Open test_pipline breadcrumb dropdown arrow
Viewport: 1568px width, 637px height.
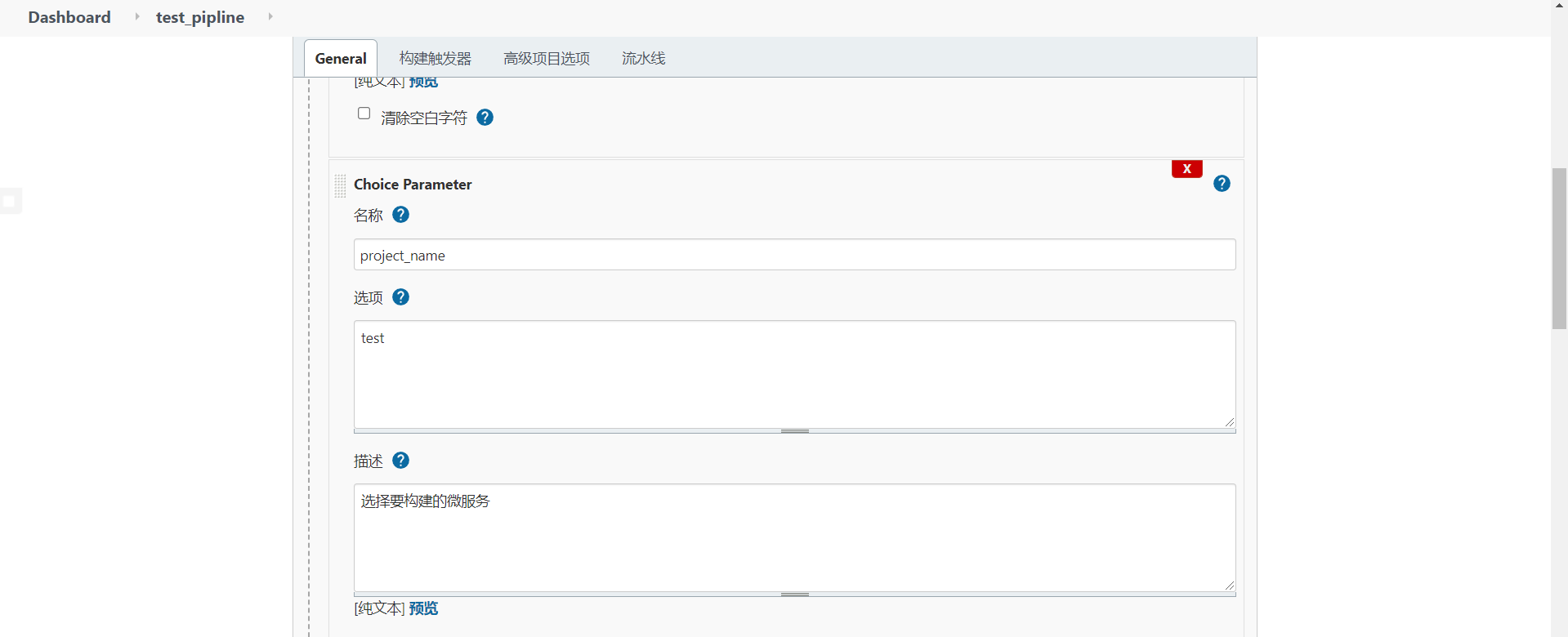(x=270, y=16)
